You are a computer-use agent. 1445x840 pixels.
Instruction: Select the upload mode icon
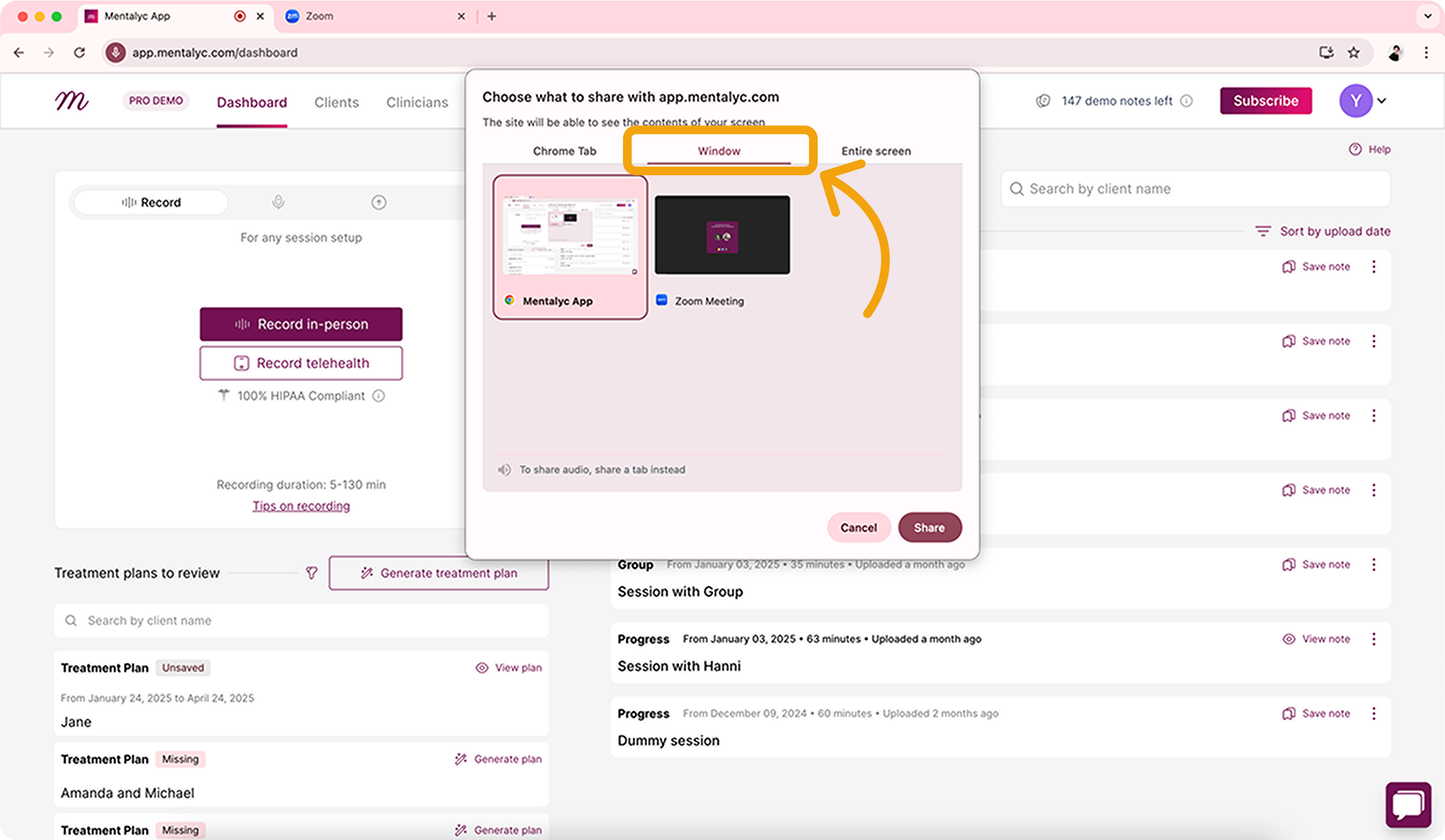pos(379,202)
